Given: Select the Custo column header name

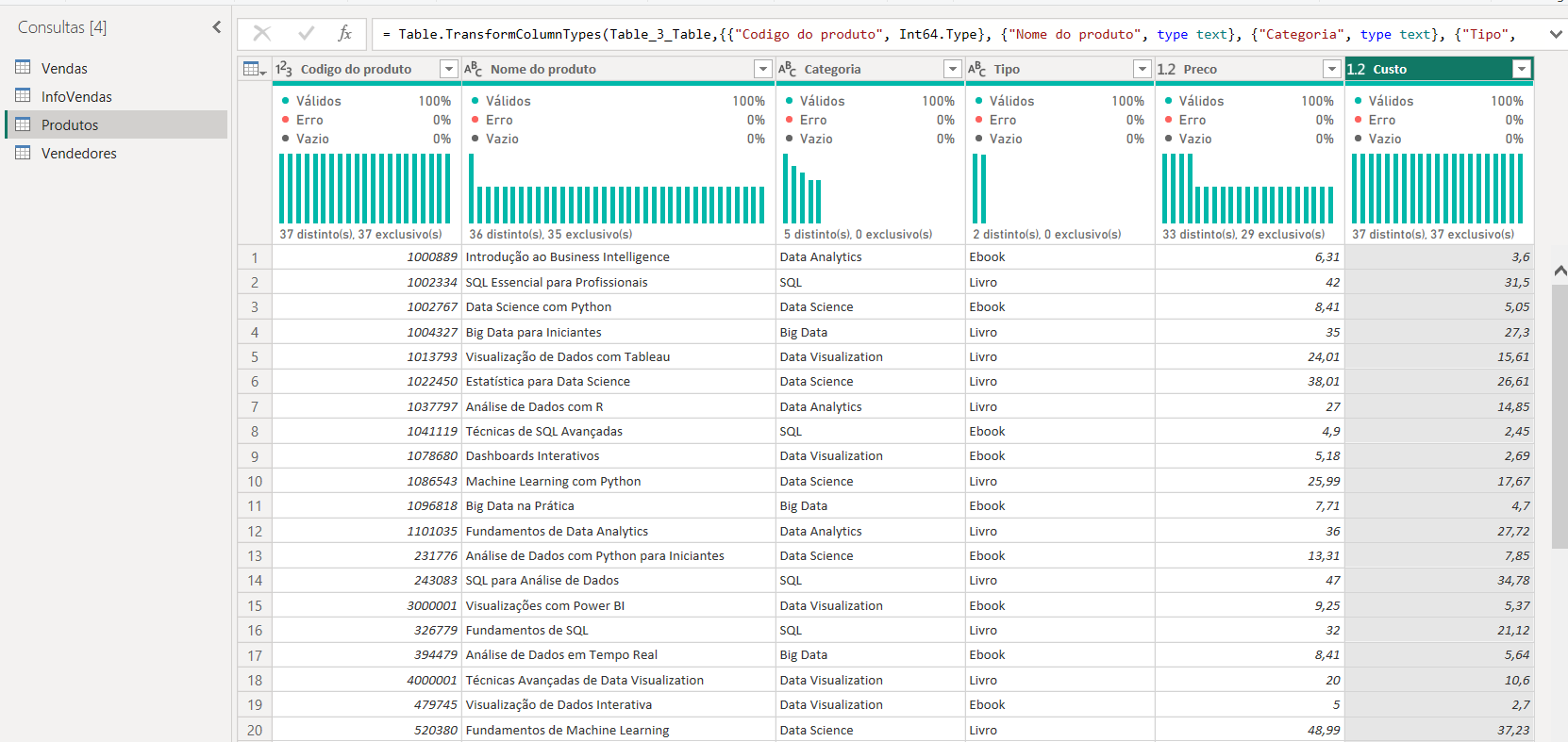Looking at the screenshot, I should point(1391,69).
